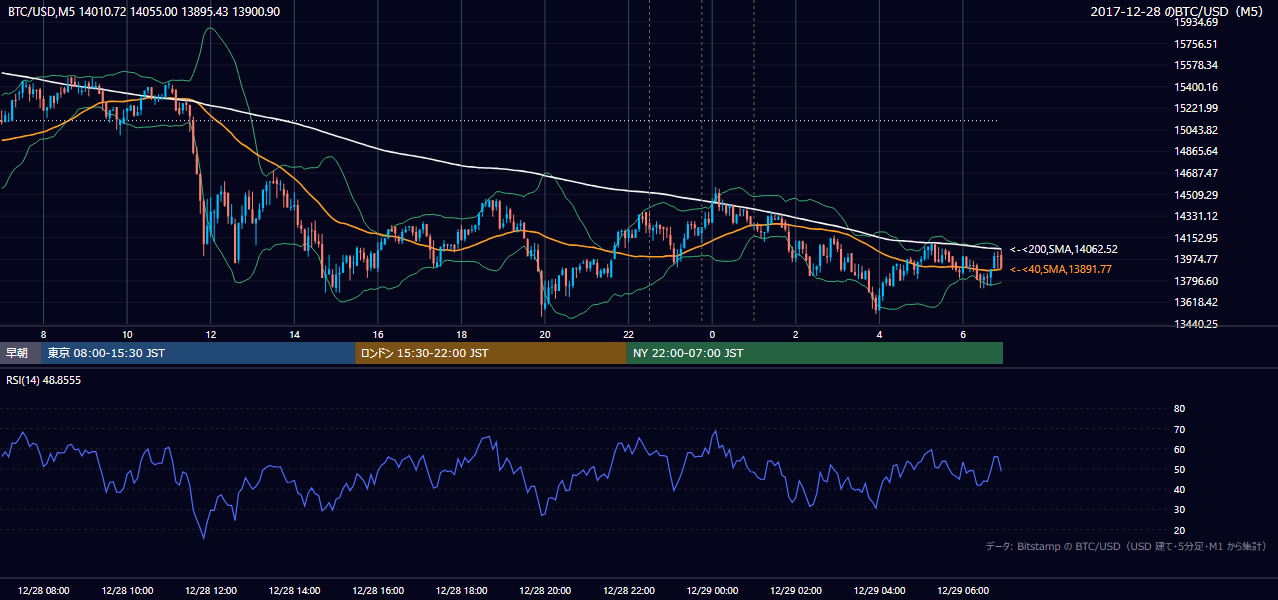Click the price axis value 15400.16
Screen dimensions: 1278x600
click(1196, 87)
